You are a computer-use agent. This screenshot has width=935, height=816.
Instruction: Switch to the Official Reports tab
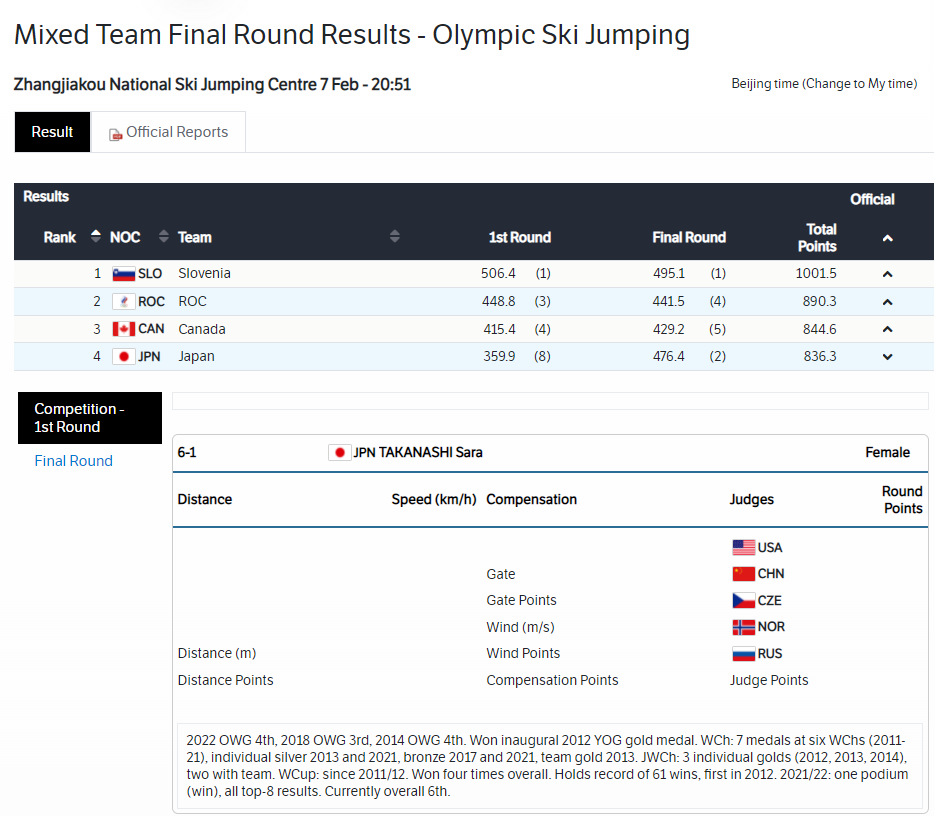[169, 132]
